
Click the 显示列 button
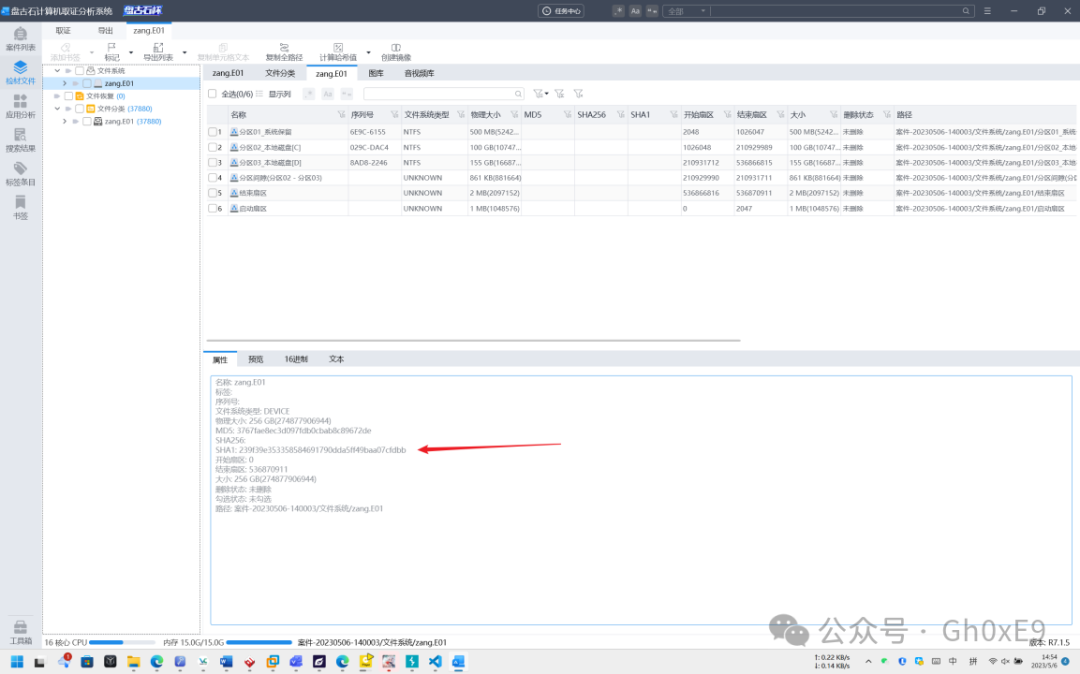(x=275, y=94)
